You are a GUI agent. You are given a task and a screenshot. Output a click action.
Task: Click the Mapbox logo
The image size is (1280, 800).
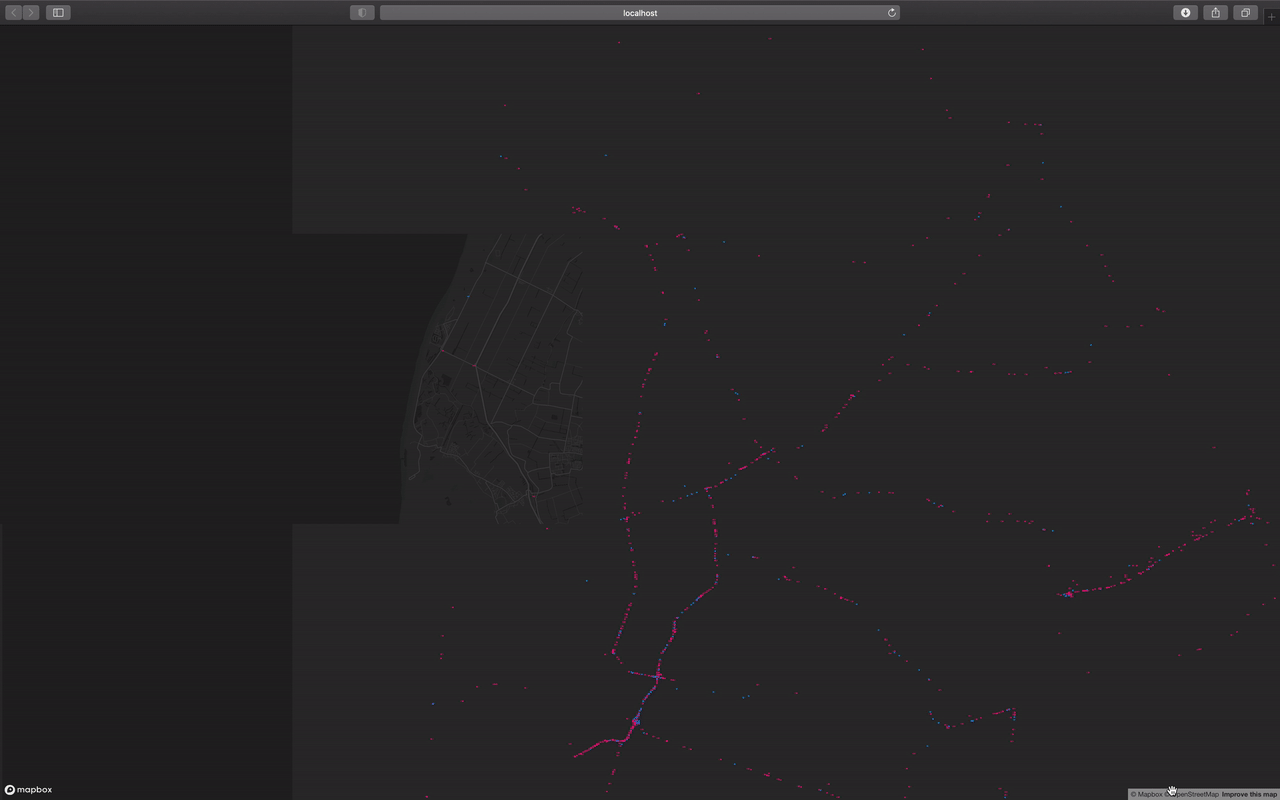(28, 790)
